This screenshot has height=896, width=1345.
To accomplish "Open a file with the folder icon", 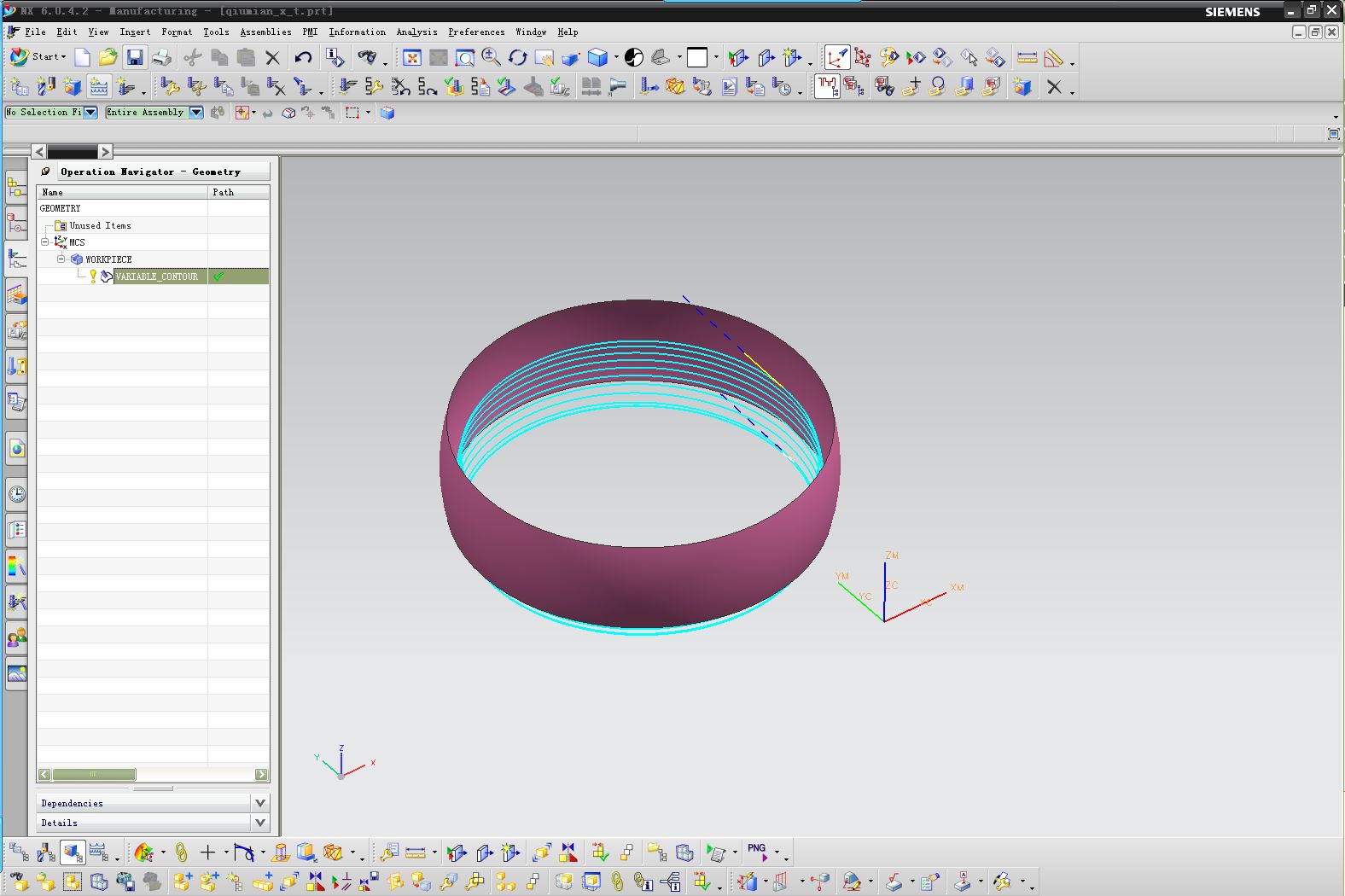I will click(108, 57).
